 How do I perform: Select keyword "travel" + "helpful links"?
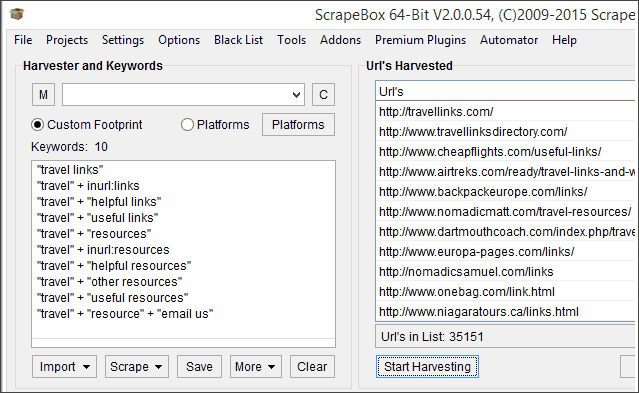pyautogui.click(x=99, y=202)
